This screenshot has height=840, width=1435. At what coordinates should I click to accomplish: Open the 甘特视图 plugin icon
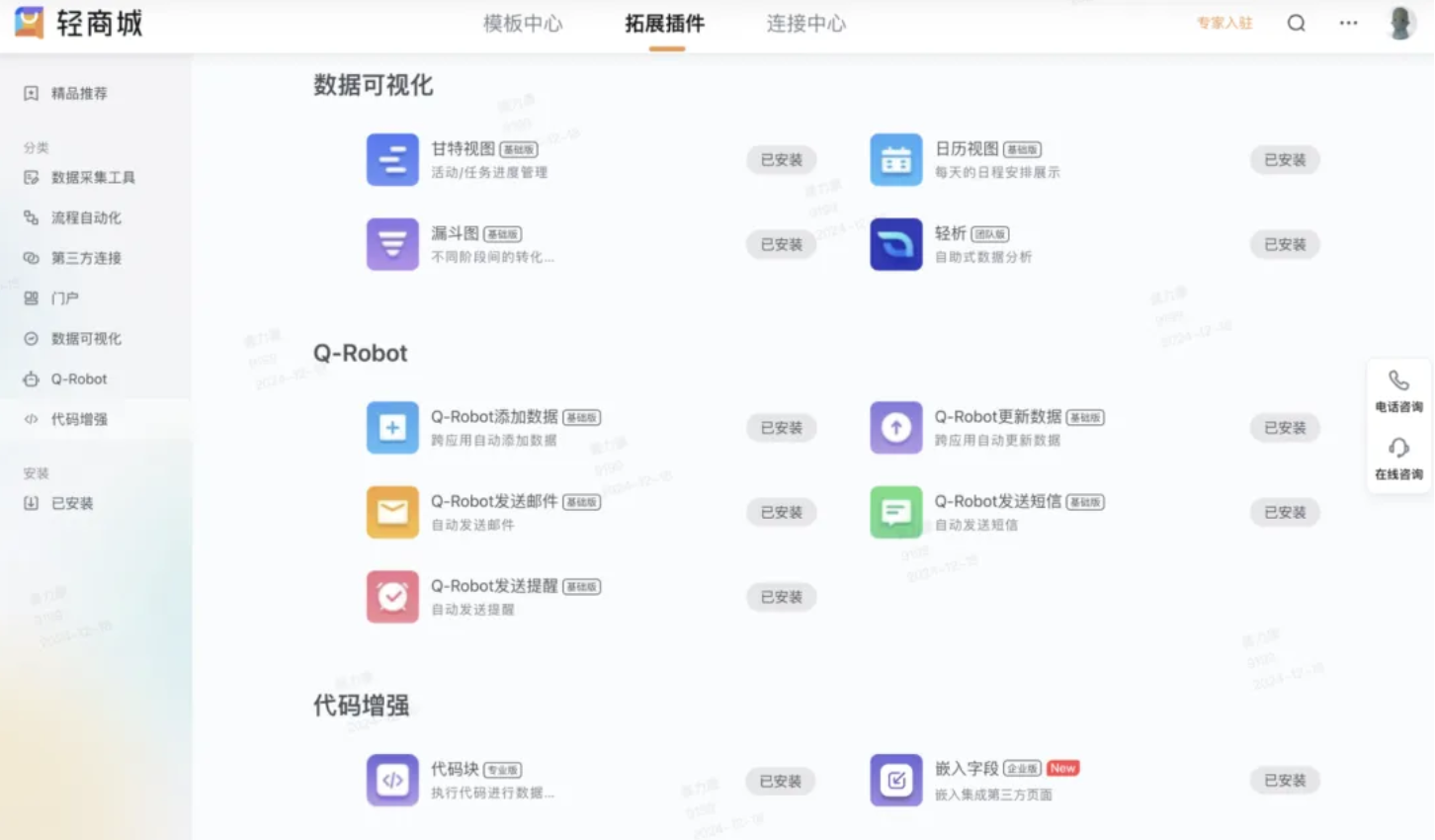pos(392,160)
